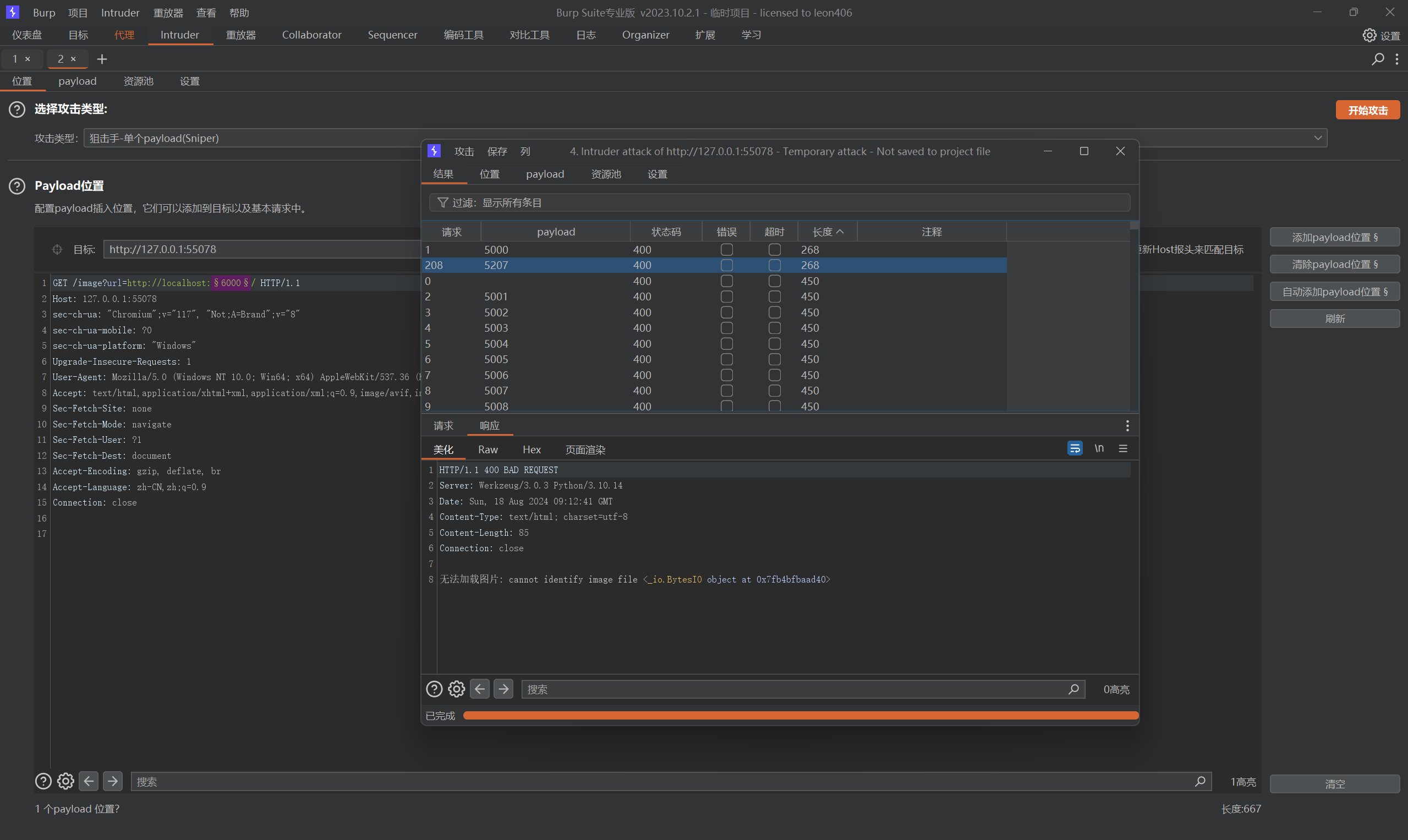Open the response viewer hamburger menu icon

point(1122,449)
